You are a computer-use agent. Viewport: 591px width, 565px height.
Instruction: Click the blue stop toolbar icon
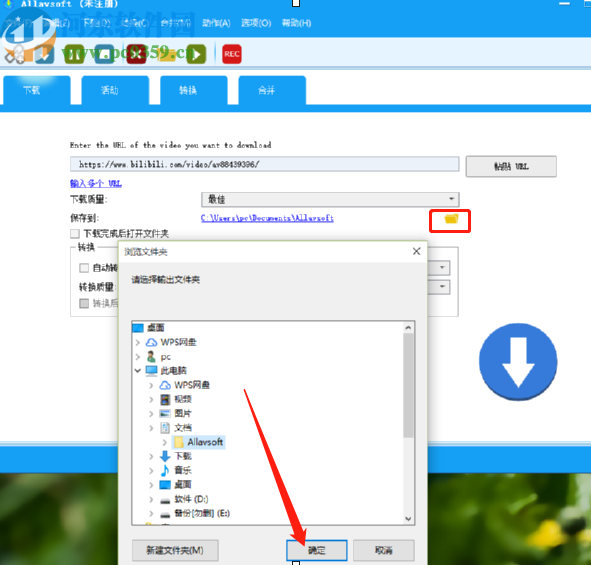tap(104, 54)
